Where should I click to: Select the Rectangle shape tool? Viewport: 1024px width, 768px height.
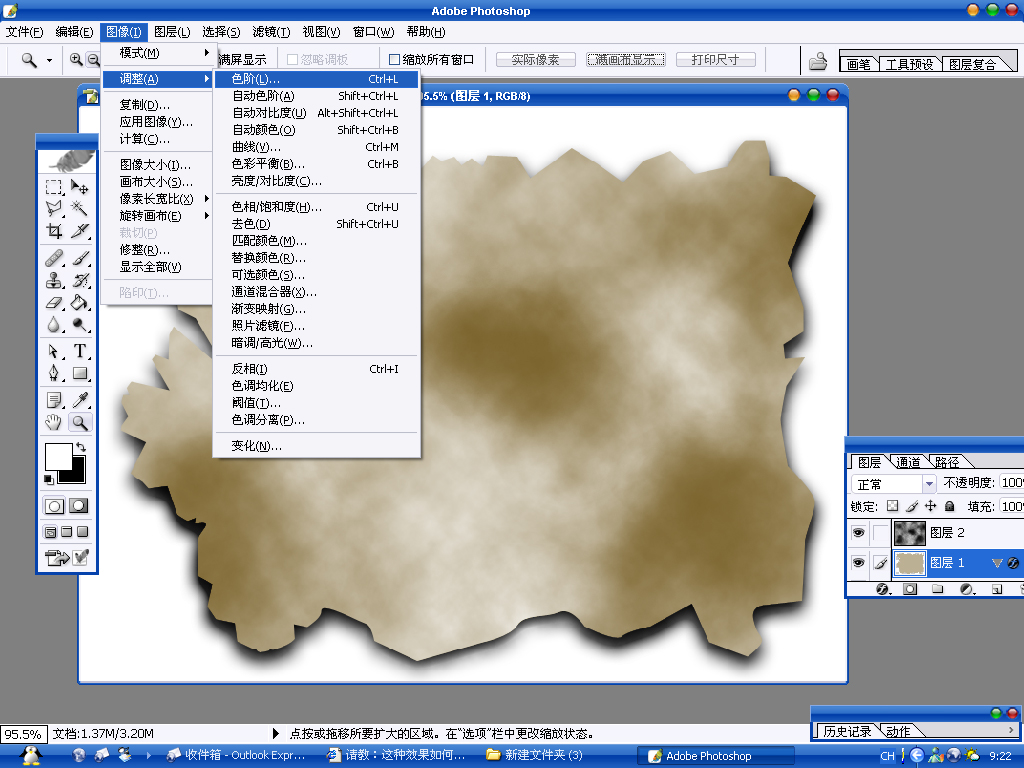click(80, 373)
